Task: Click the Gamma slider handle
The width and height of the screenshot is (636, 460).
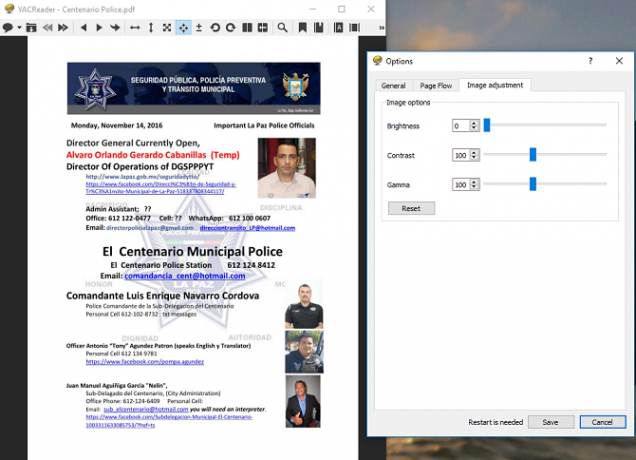Action: [x=533, y=184]
